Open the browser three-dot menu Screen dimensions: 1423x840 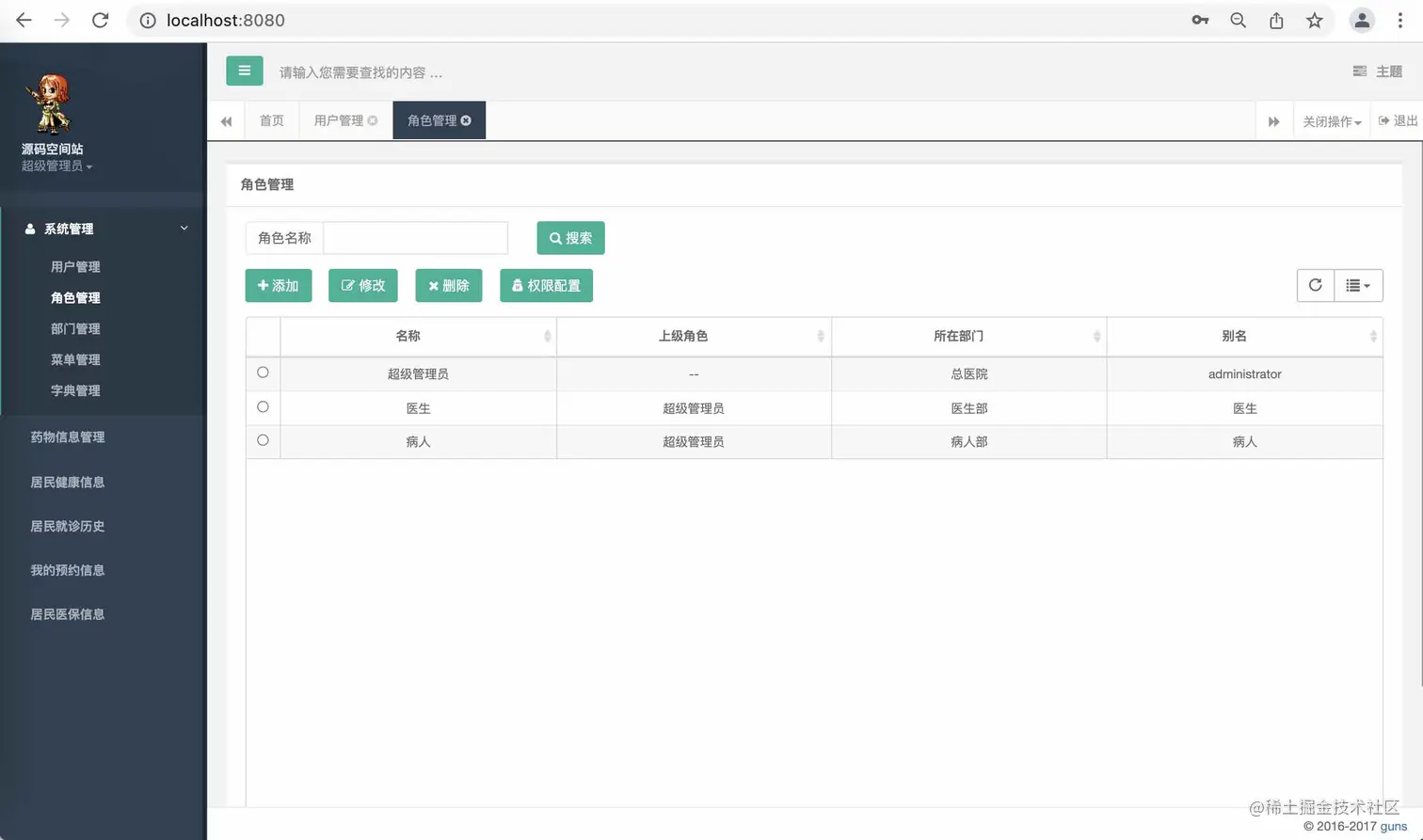click(x=1400, y=20)
